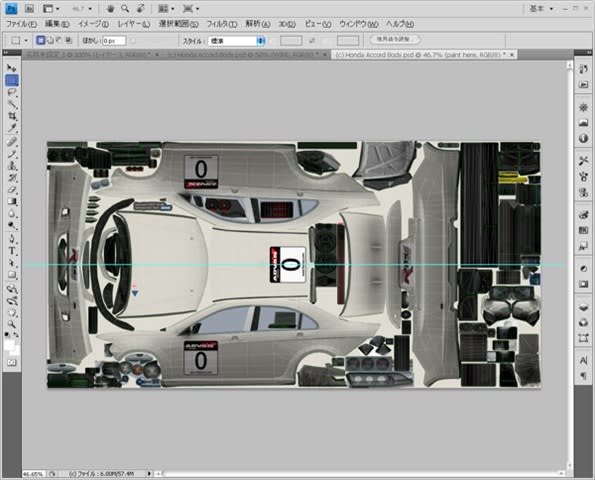595x480 pixels.
Task: Open the レイヤー menu
Action: (x=134, y=24)
